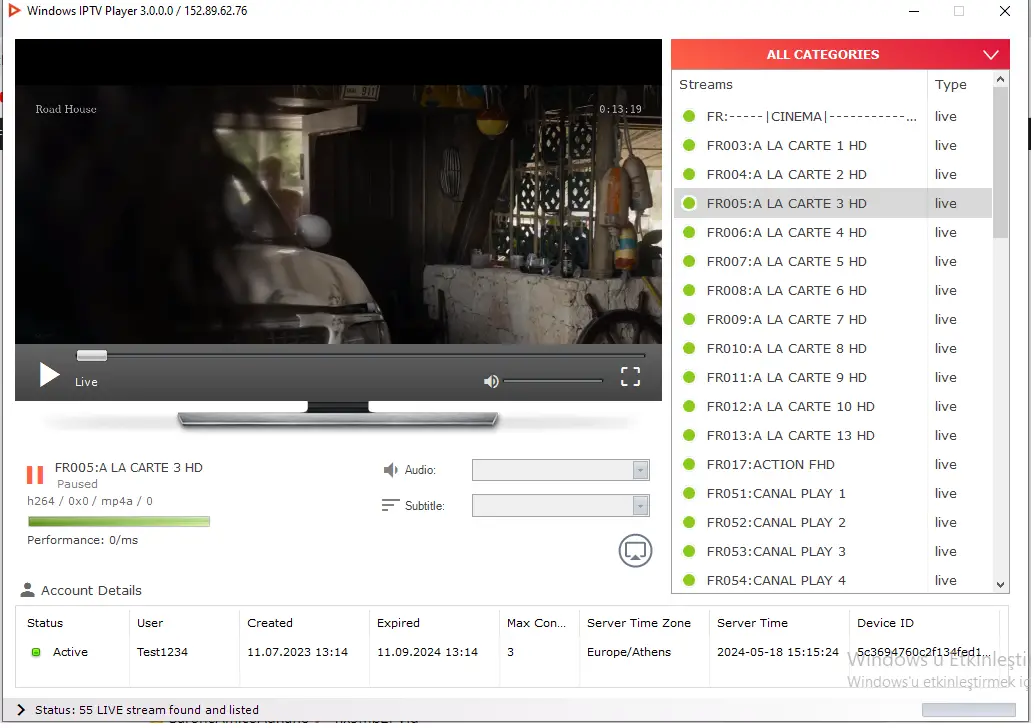The height and width of the screenshot is (728, 1034).
Task: Select stream FR009:A LA CARTE 7 HD
Action: [x=834, y=320]
